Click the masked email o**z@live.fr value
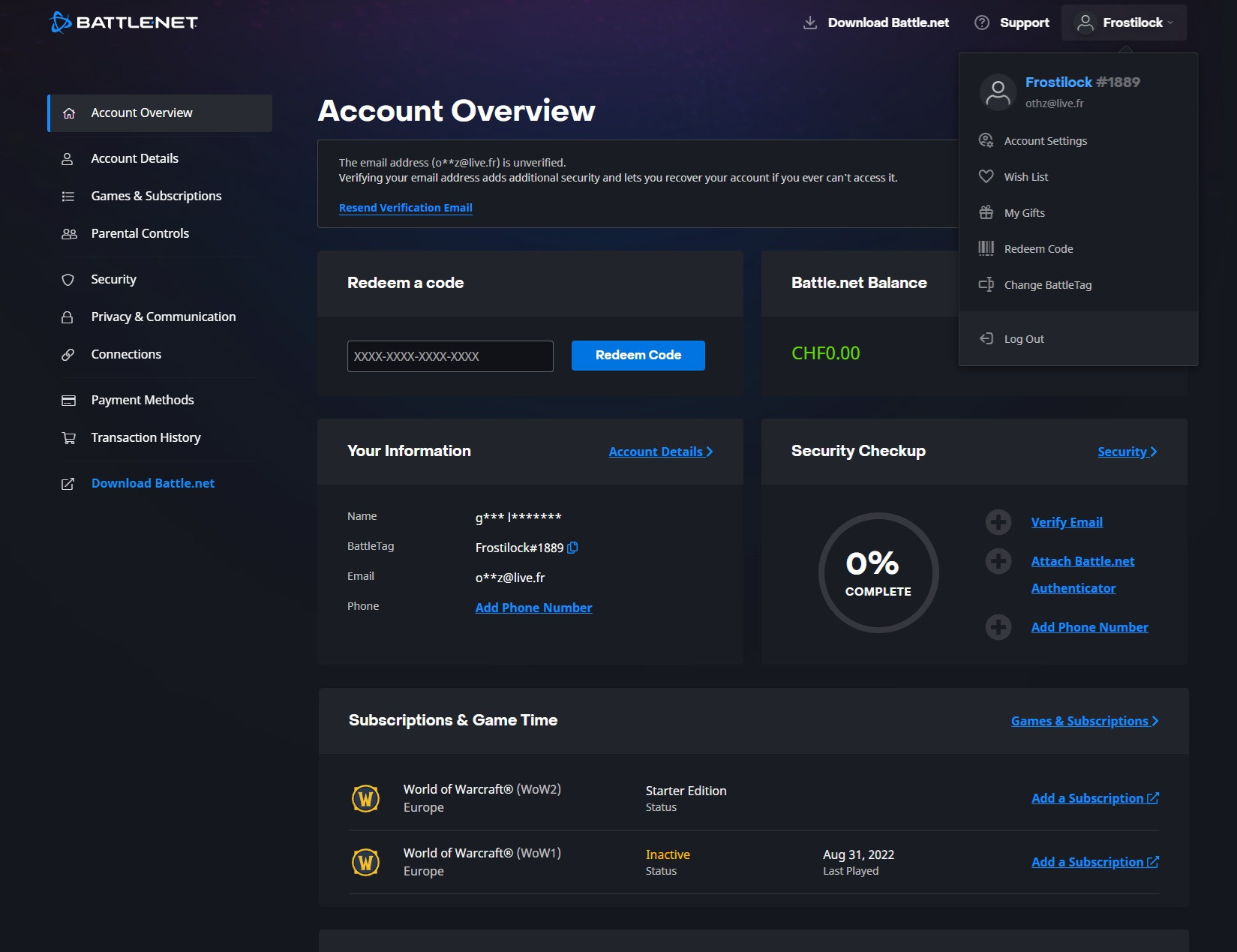This screenshot has width=1237, height=952. 510,578
